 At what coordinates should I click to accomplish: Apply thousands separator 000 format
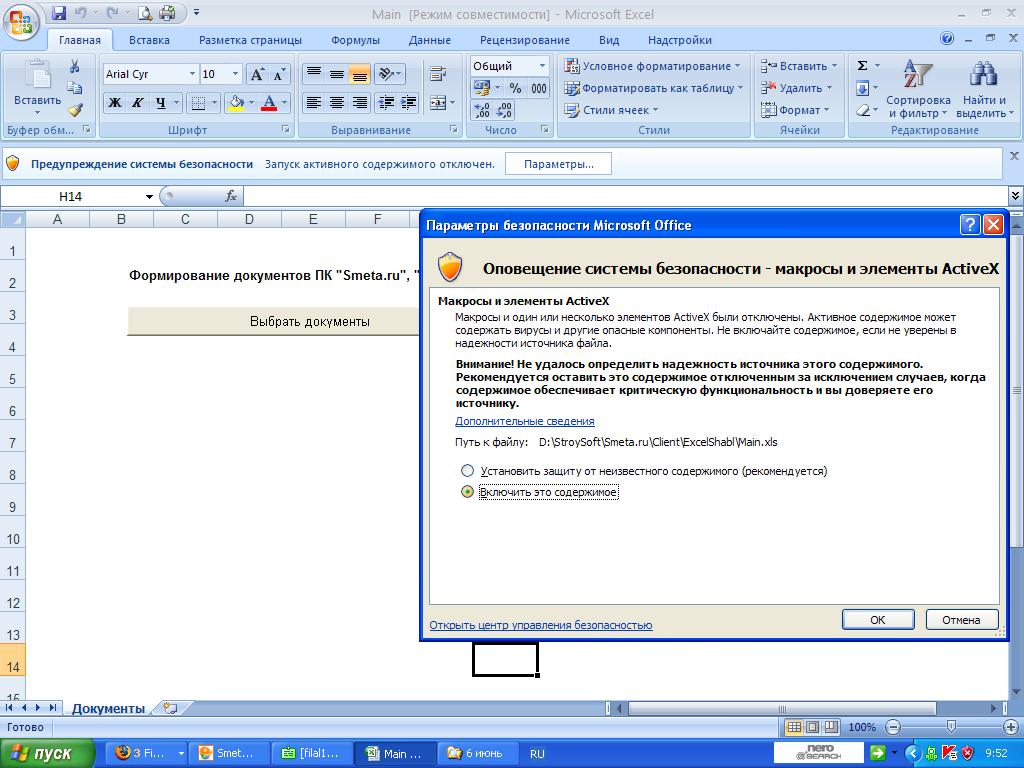pyautogui.click(x=539, y=88)
